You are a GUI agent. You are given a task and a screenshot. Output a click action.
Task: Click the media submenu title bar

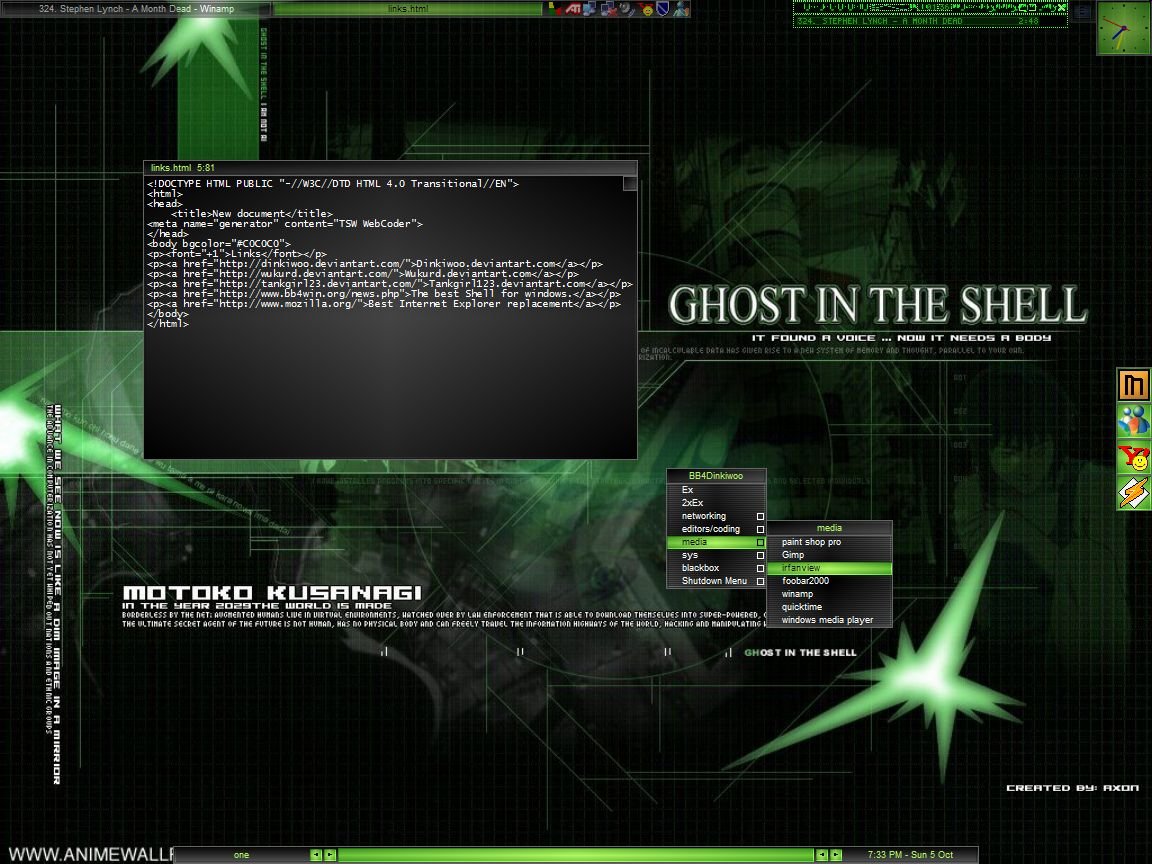829,528
